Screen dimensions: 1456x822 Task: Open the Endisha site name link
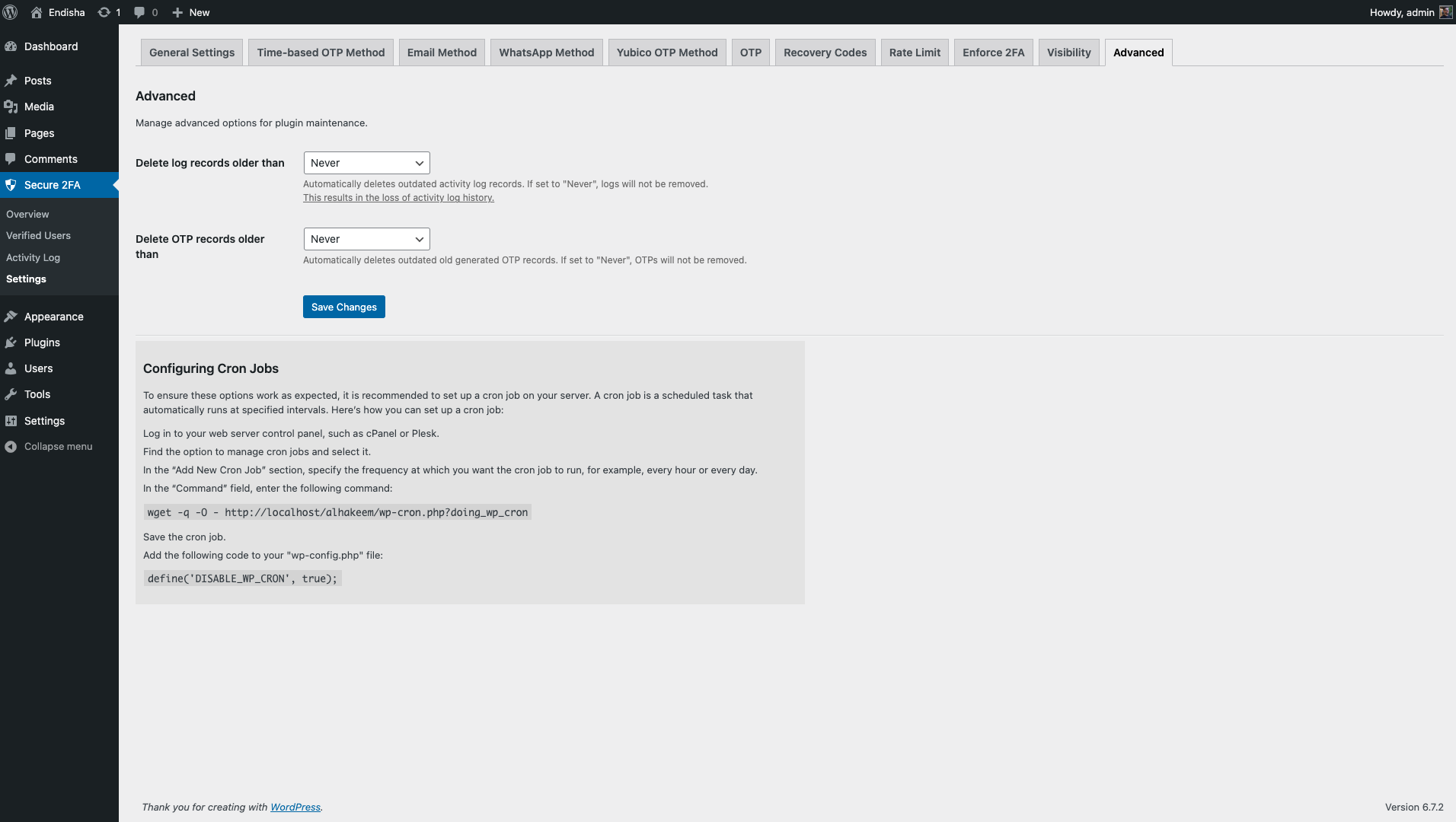[x=67, y=12]
